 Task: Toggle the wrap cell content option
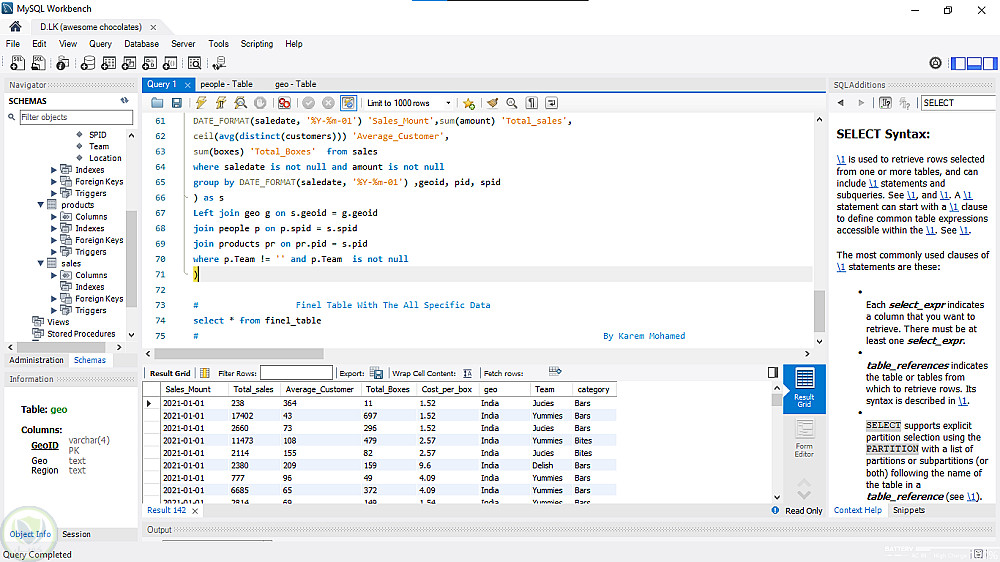point(467,373)
